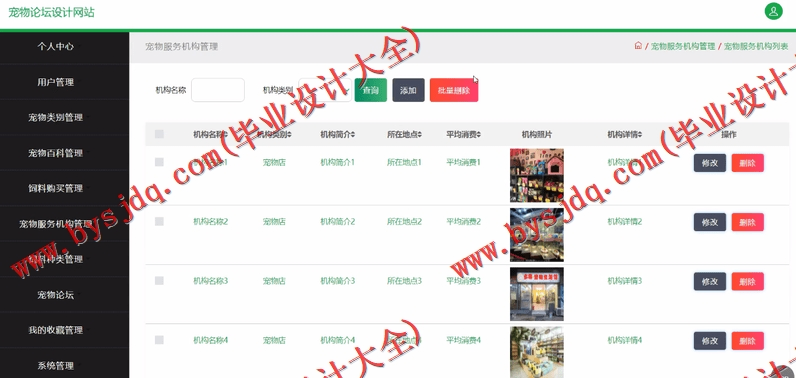
Task: Check the row for 机构名称2
Action: (x=159, y=221)
